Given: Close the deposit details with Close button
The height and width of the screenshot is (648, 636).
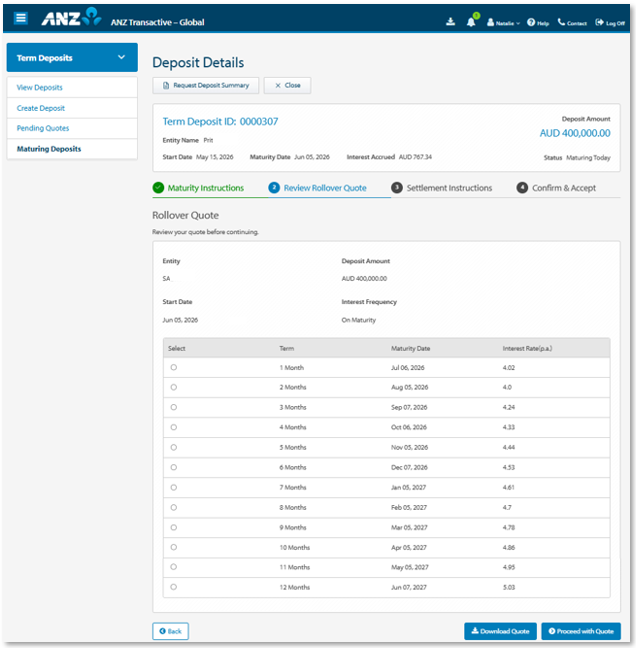Looking at the screenshot, I should click(288, 86).
